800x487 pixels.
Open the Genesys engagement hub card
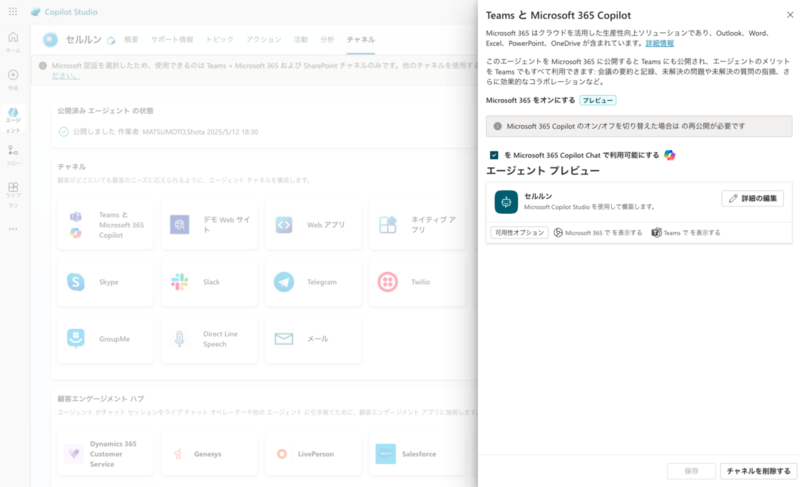click(209, 454)
